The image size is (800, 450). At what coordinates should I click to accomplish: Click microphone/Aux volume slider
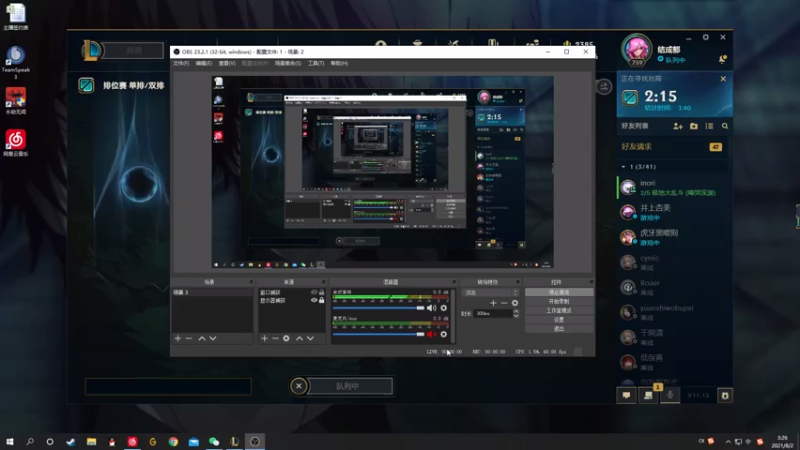[379, 334]
